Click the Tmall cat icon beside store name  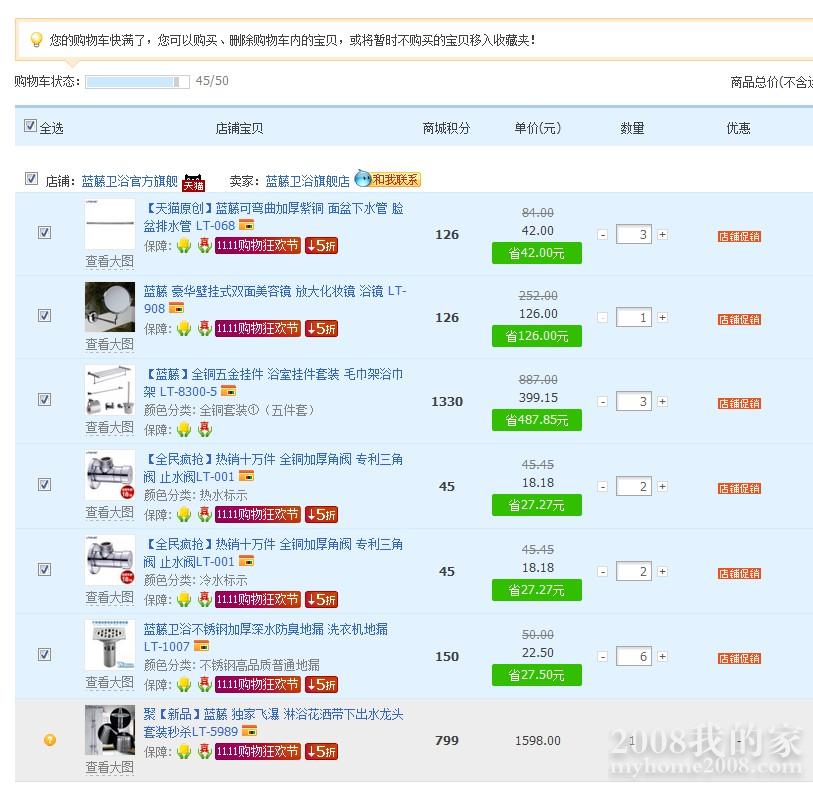pyautogui.click(x=194, y=181)
